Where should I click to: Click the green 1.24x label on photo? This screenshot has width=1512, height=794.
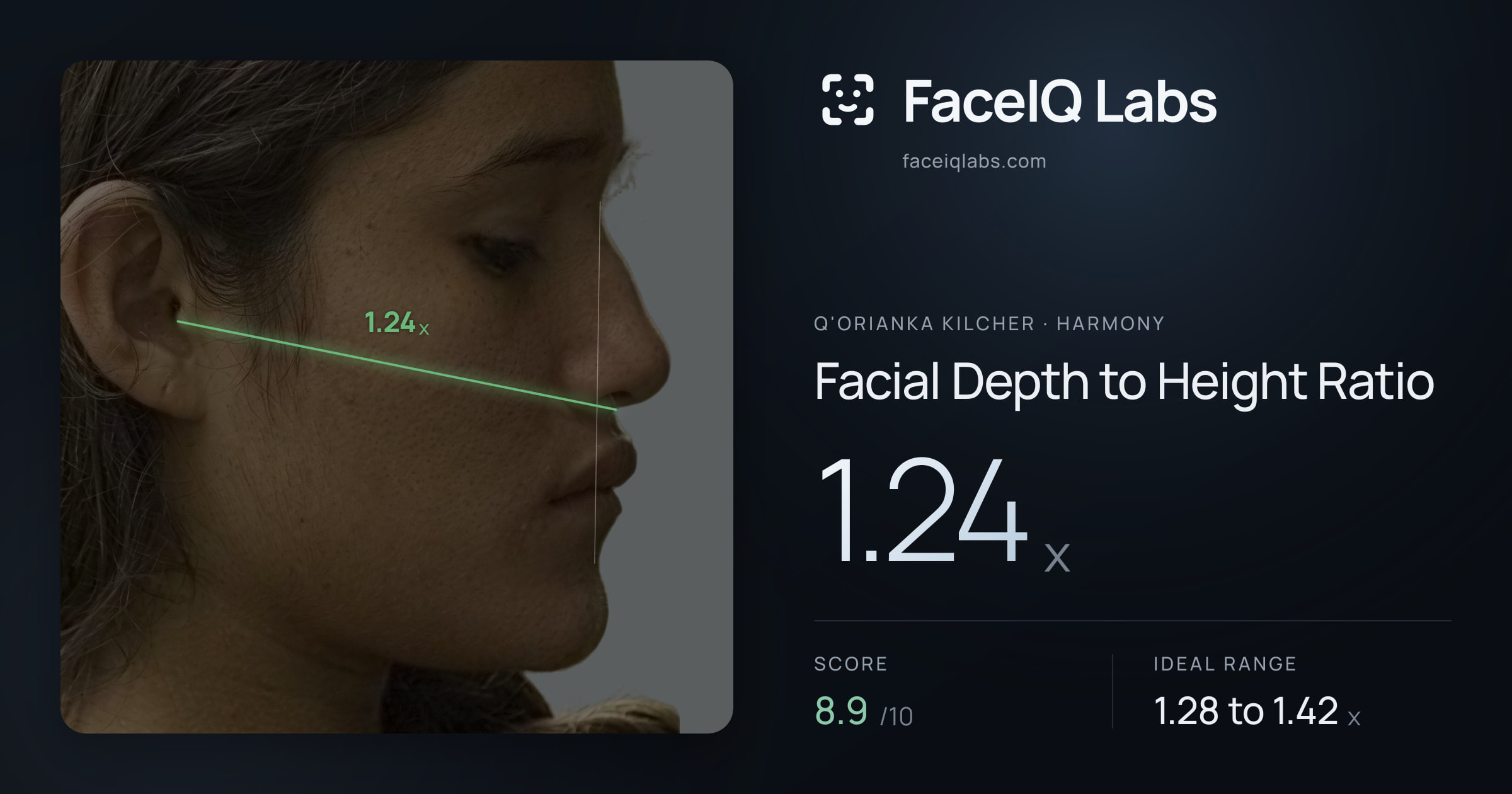(397, 323)
